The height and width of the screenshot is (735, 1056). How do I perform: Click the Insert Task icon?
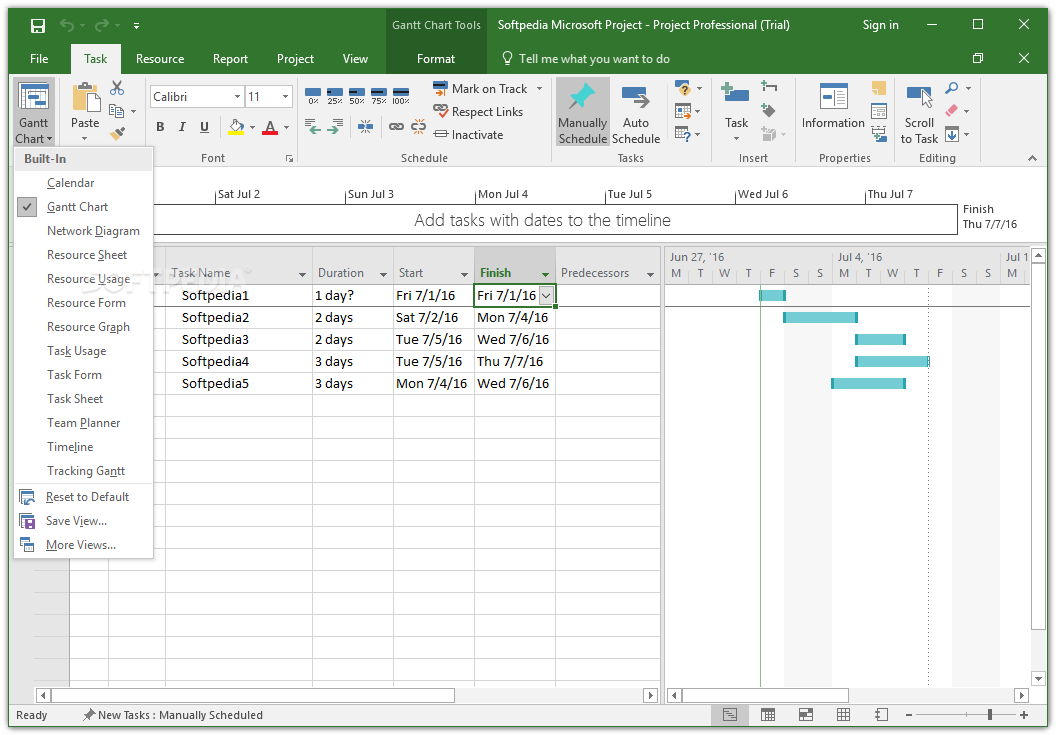[735, 94]
